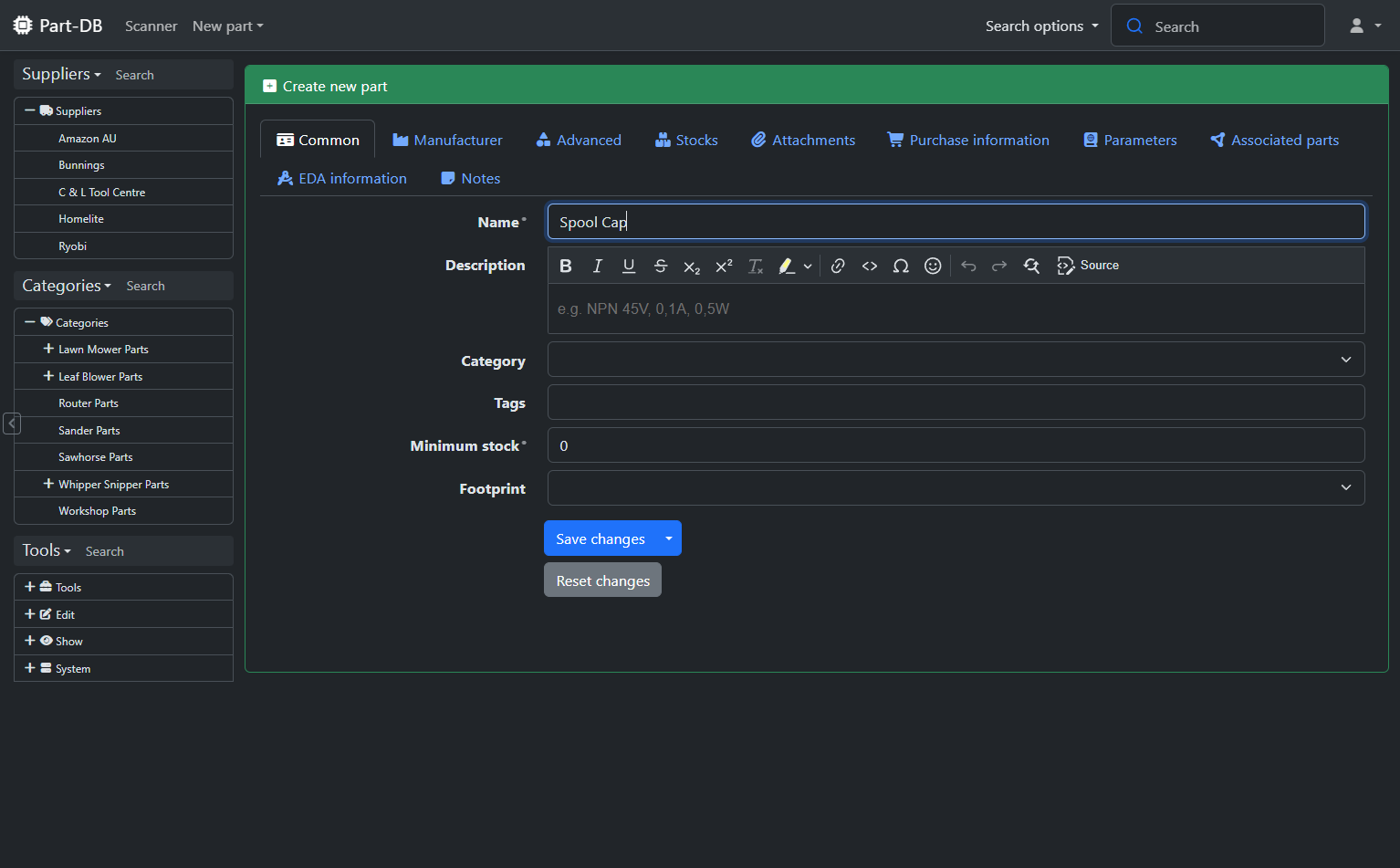Collapse the left sidebar panel
Image resolution: width=1400 pixels, height=868 pixels.
12,424
